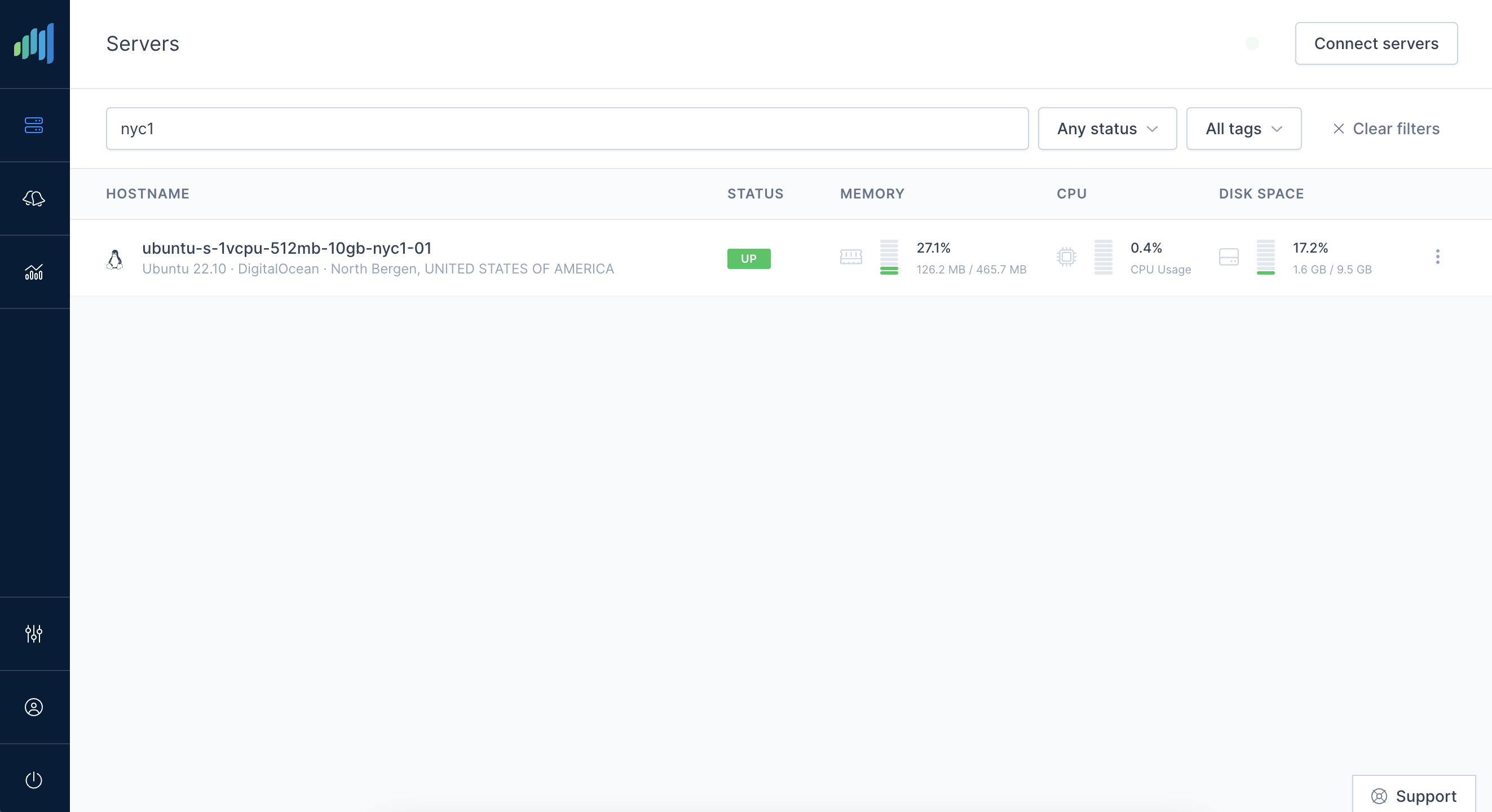This screenshot has height=812, width=1492.
Task: Open the user account sidebar icon
Action: pos(34,707)
